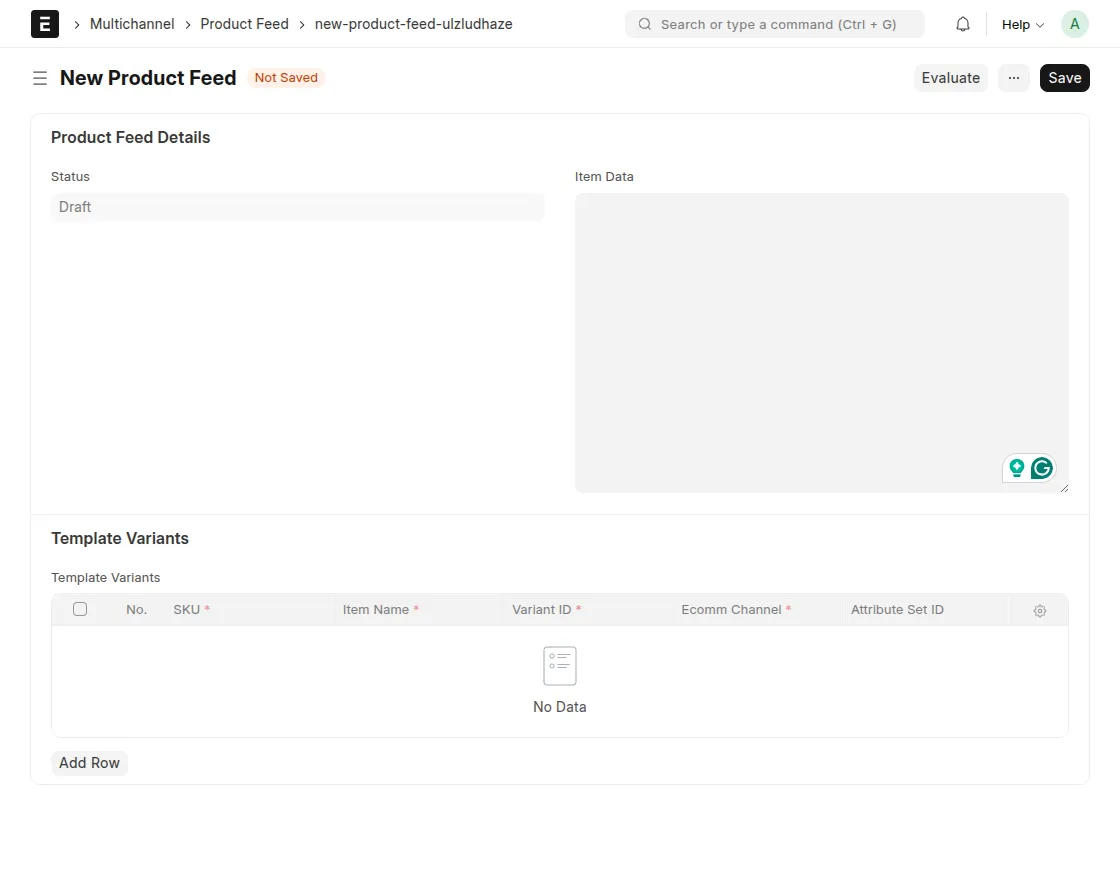Click the Not Saved indicator
This screenshot has height=880, width=1120.
pos(286,78)
